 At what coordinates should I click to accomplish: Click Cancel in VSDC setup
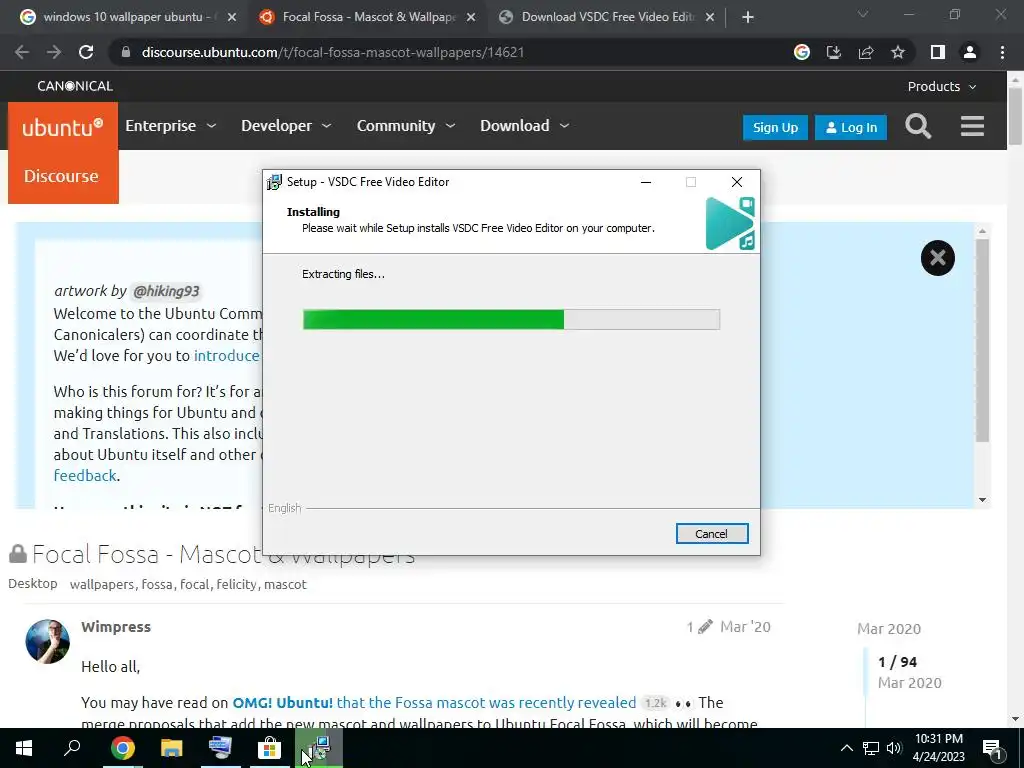click(712, 534)
